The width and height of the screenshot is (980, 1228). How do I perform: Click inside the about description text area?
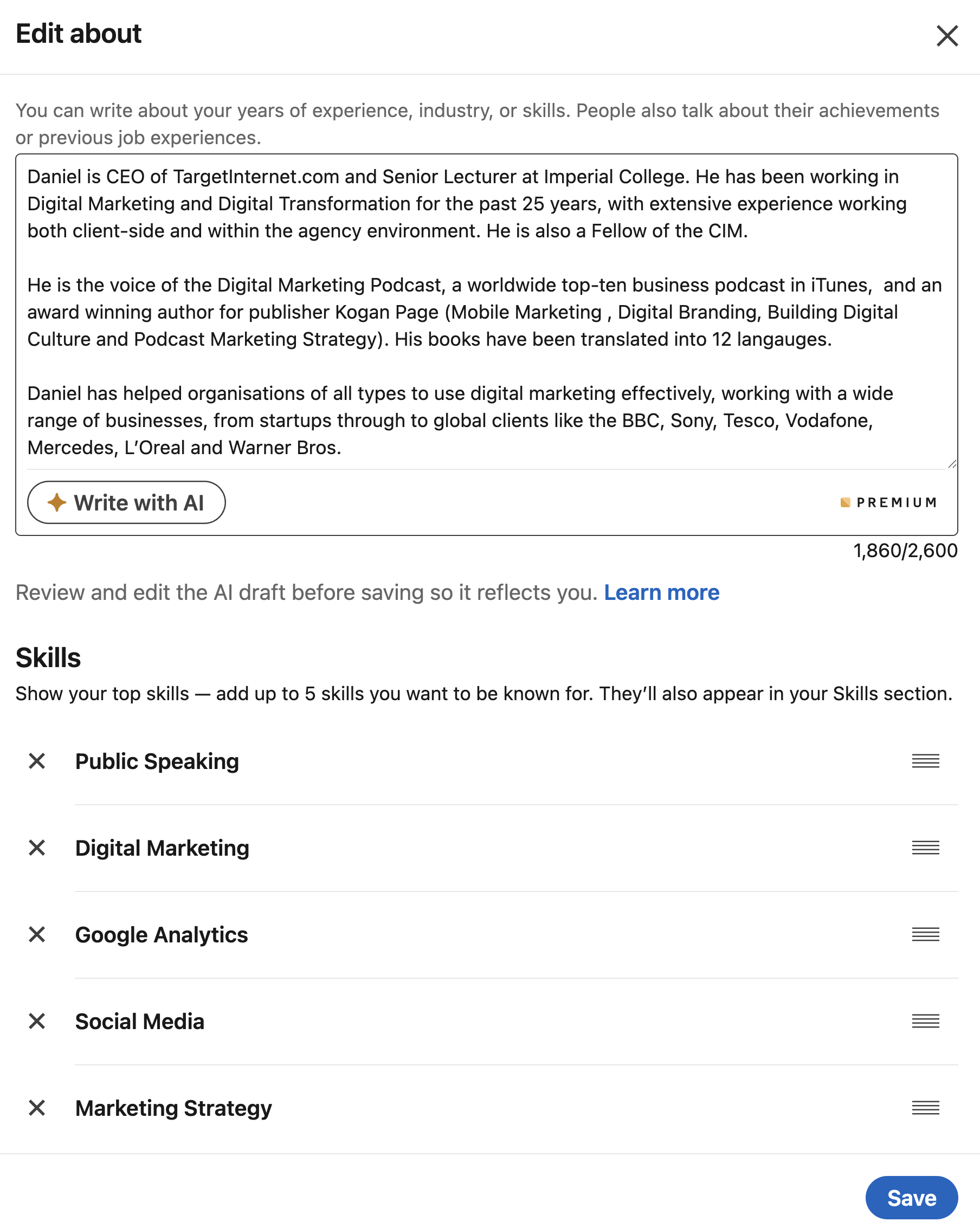point(484,313)
